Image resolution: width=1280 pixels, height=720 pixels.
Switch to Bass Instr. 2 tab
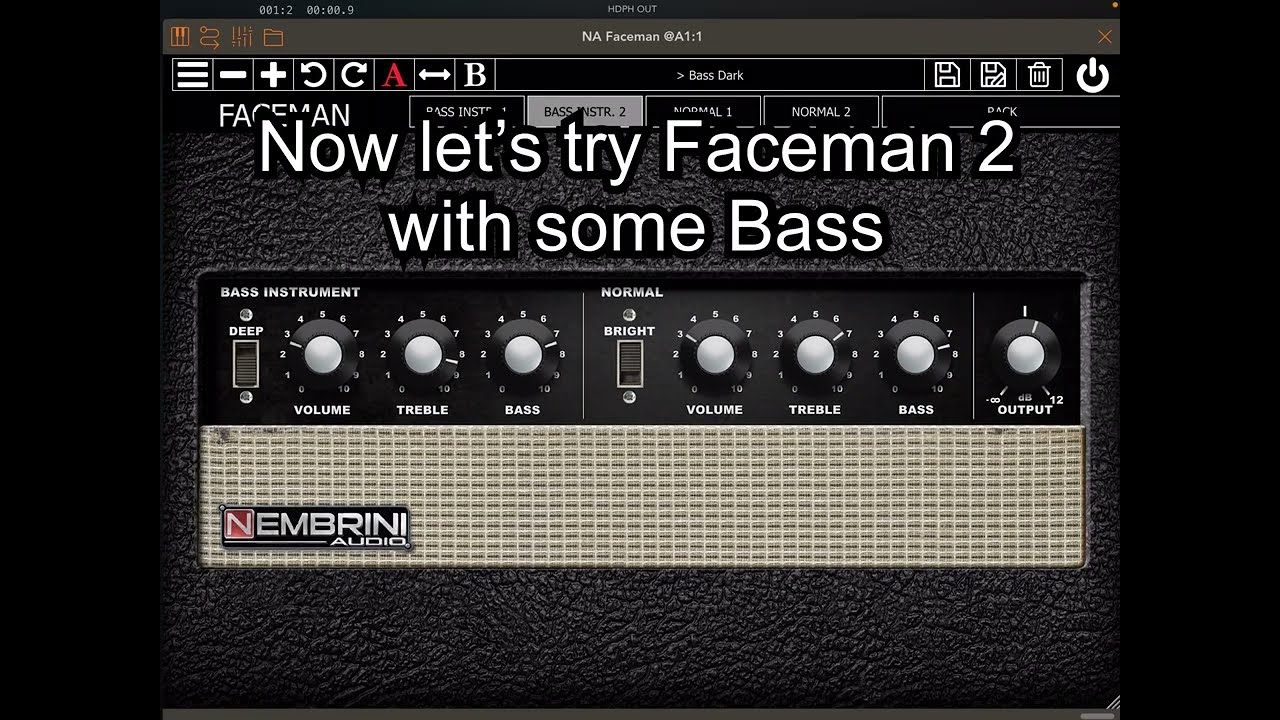(x=584, y=111)
